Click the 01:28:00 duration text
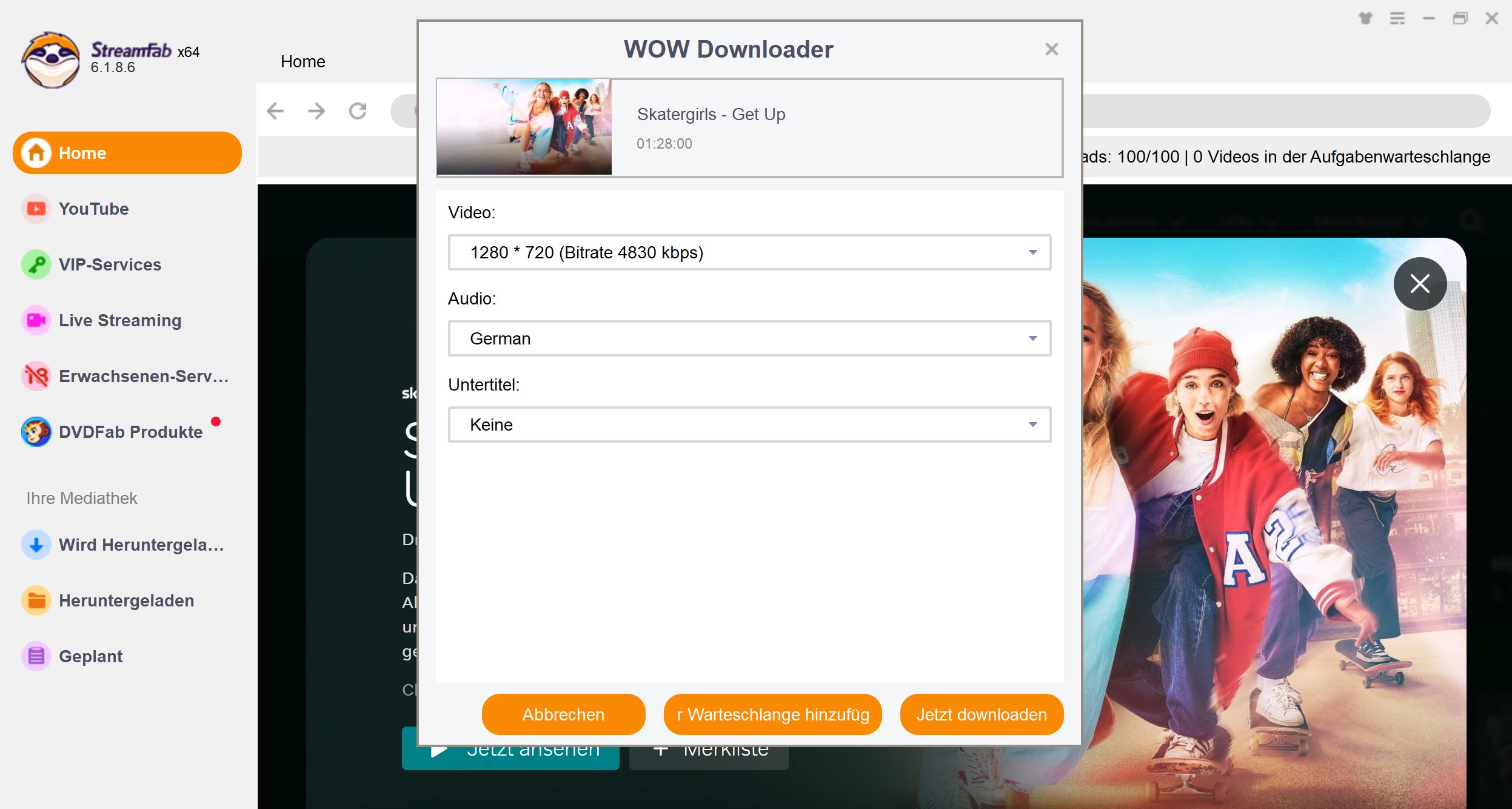Screen dimensions: 1512x809 [664, 144]
